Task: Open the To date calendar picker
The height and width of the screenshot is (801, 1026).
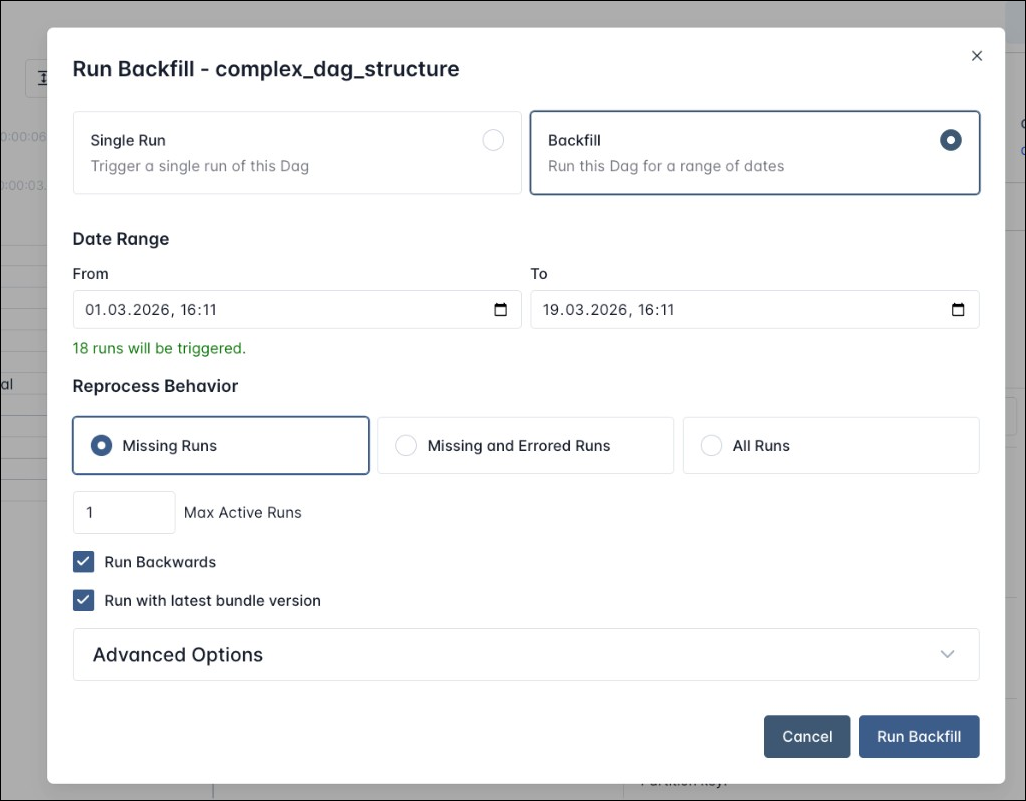Action: click(x=958, y=309)
